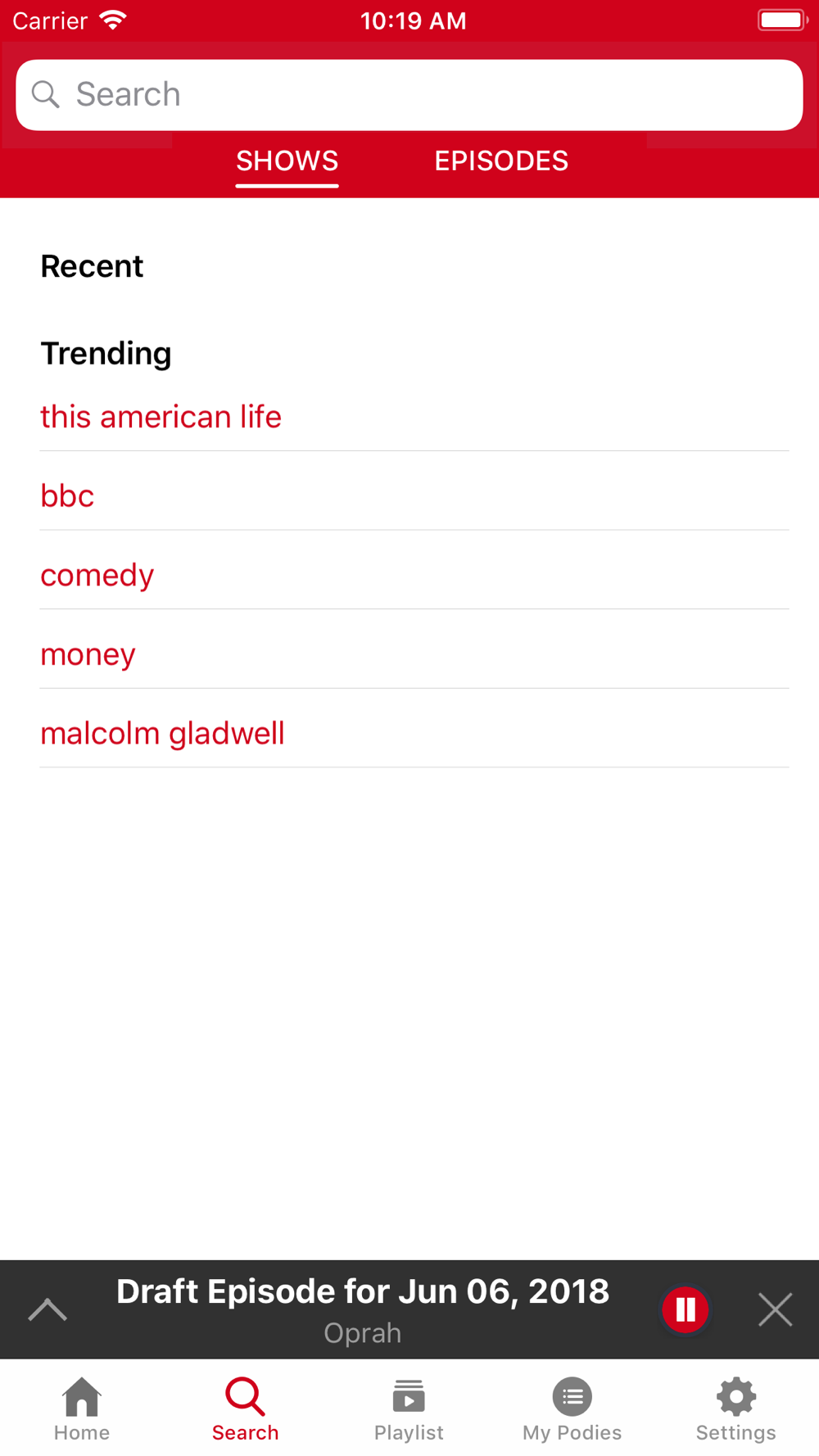Screen dimensions: 819x1456
Task: Open Settings gear icon
Action: pos(736,1396)
